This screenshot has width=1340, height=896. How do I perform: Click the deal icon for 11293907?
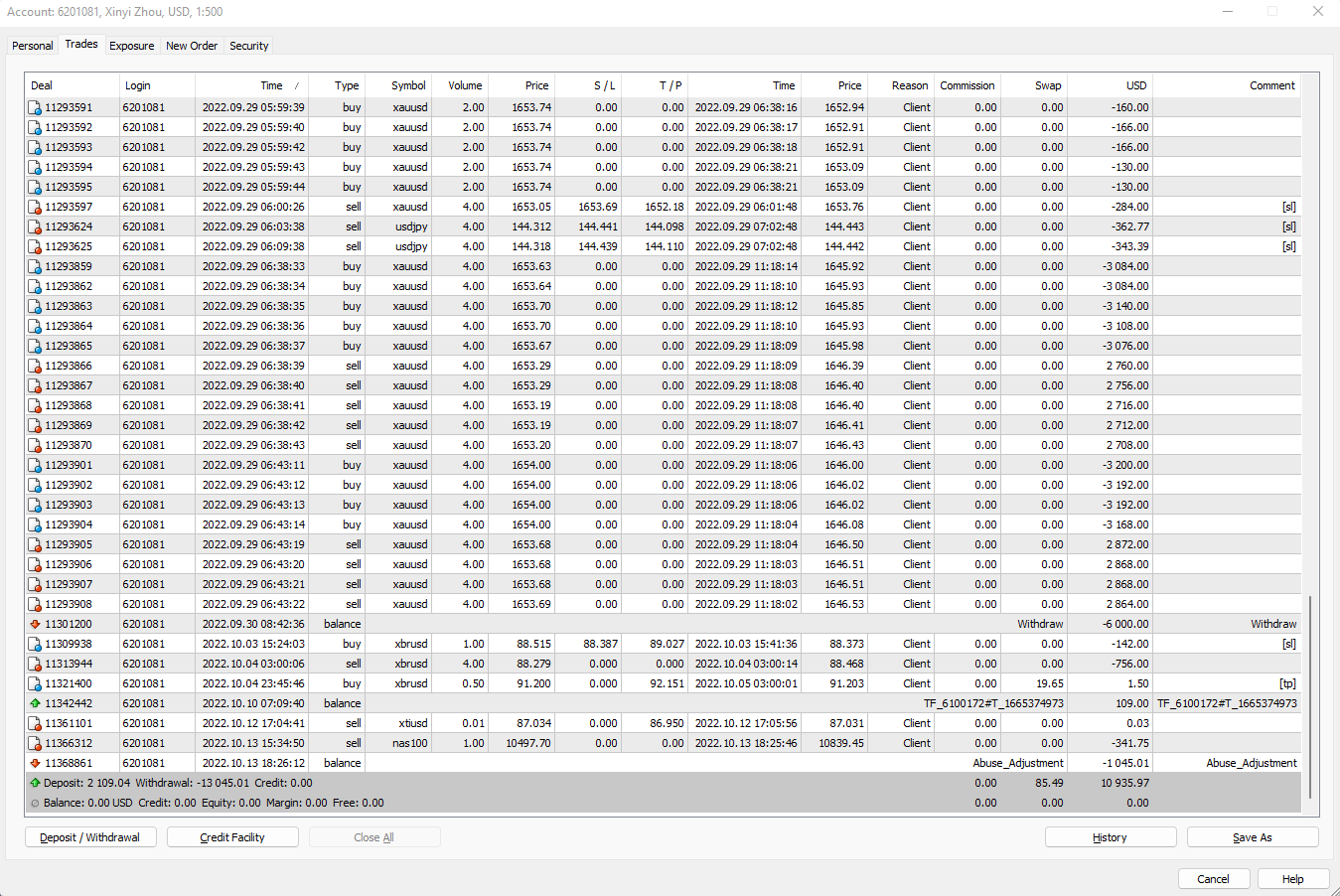tap(35, 584)
